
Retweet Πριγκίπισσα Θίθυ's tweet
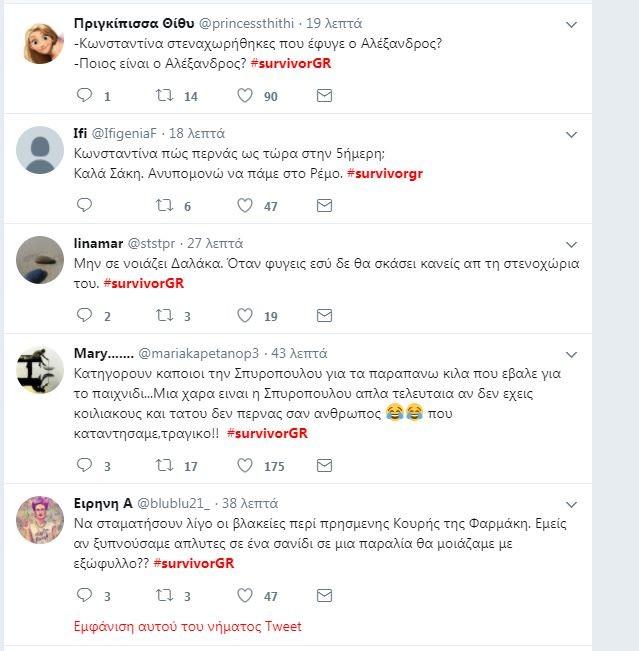(164, 96)
